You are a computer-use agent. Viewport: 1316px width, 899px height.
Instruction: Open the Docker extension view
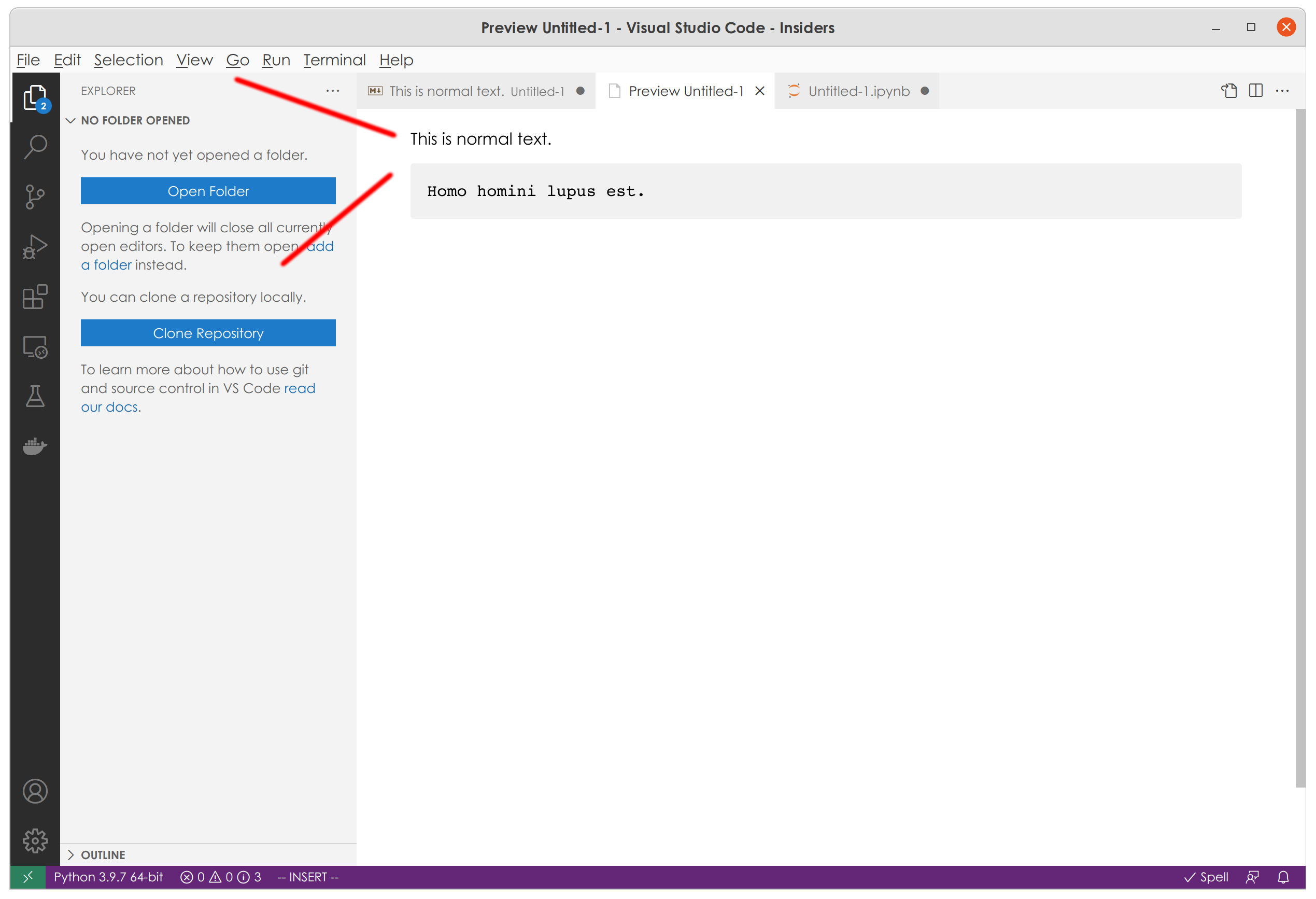coord(35,446)
